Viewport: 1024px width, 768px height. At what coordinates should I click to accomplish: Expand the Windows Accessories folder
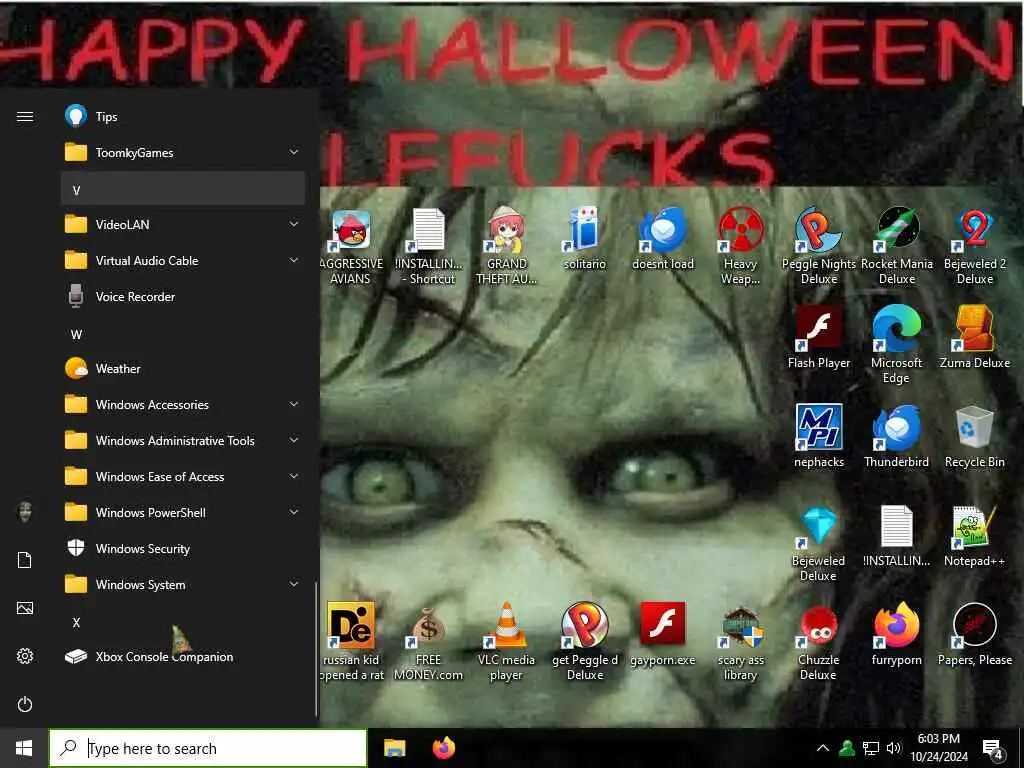click(x=184, y=405)
